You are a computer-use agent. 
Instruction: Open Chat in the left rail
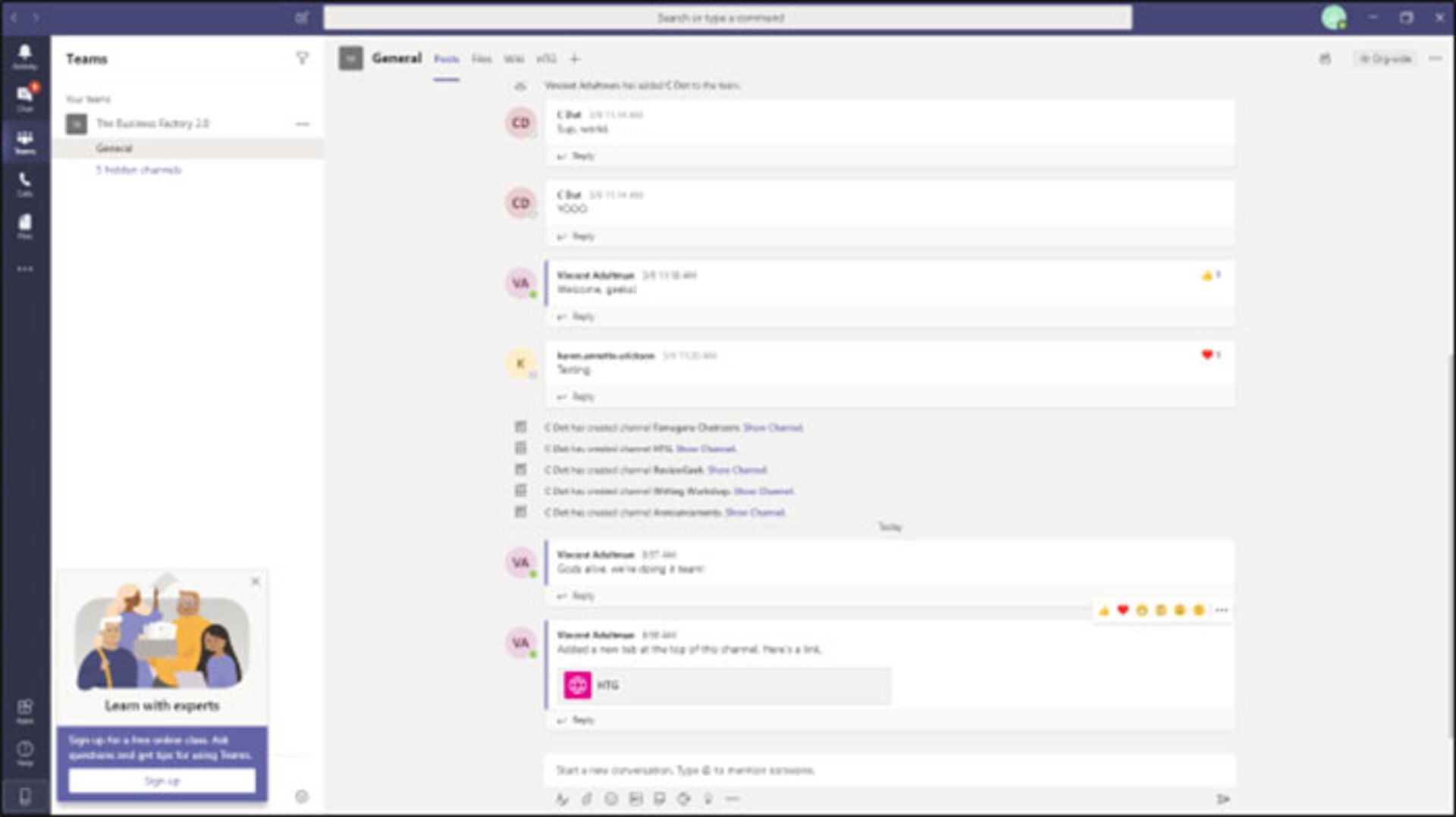(x=25, y=99)
